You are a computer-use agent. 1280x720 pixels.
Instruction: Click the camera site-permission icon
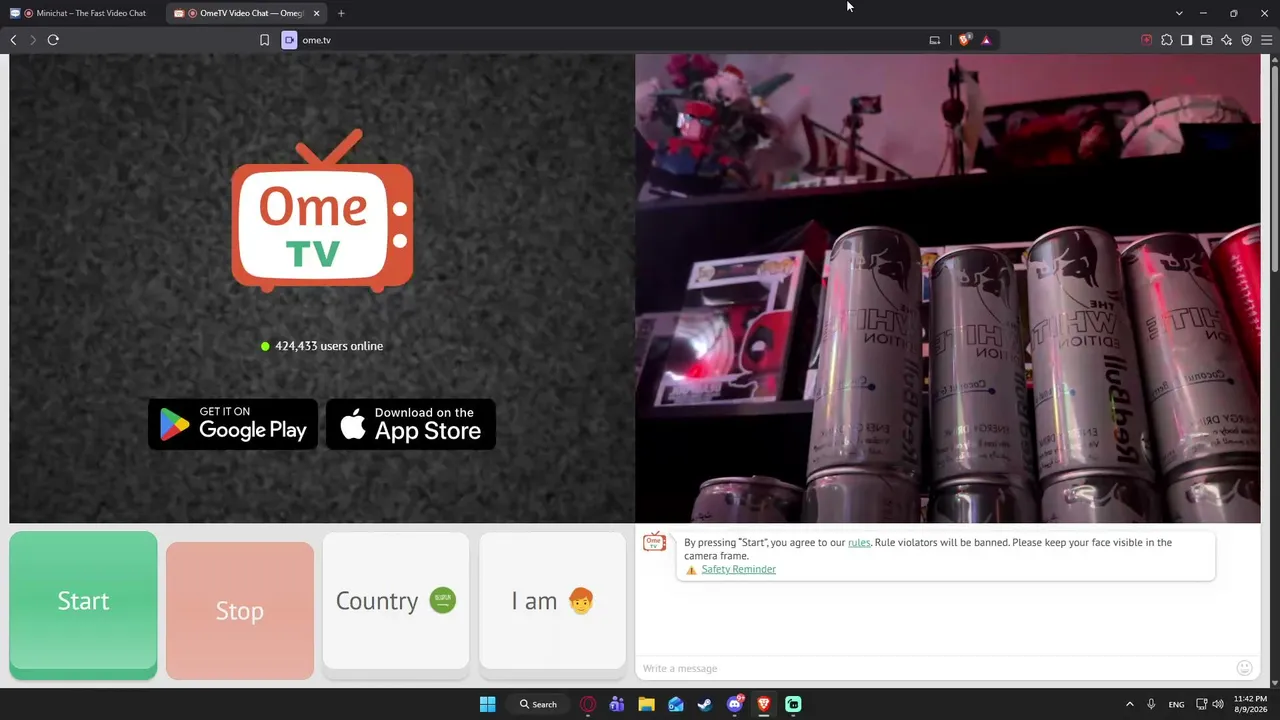[x=289, y=40]
